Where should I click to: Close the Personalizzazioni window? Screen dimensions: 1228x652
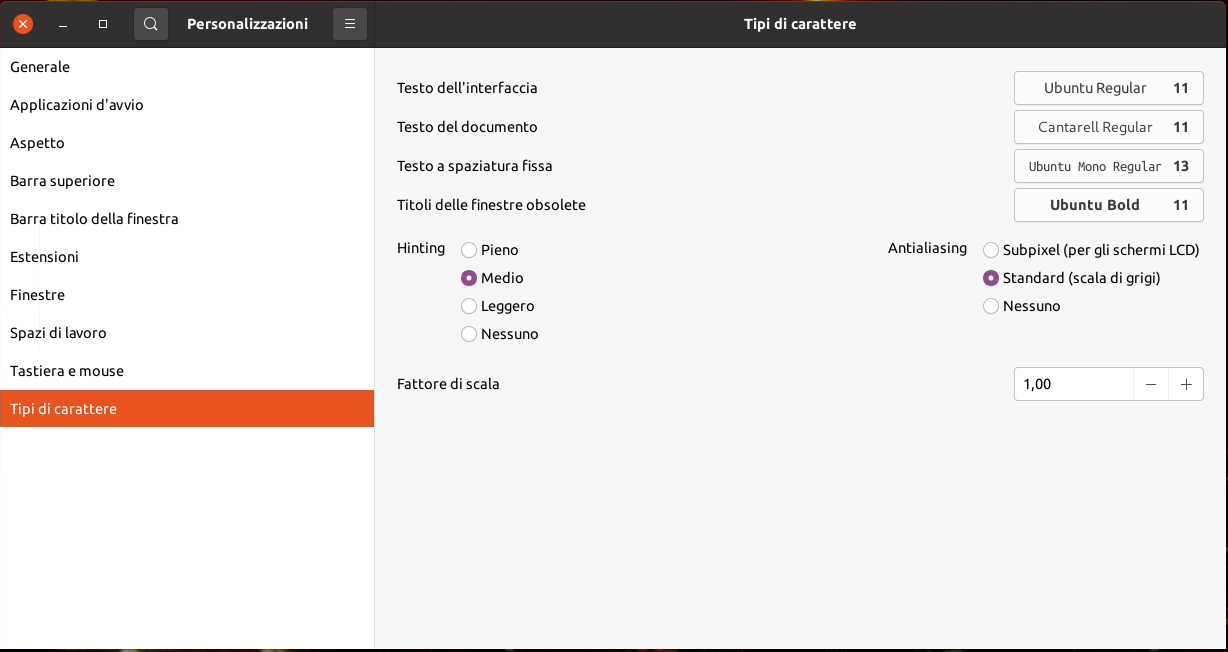(23, 24)
